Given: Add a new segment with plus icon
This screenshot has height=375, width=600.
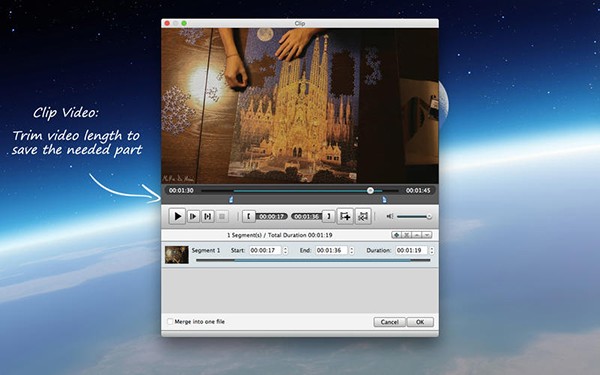Looking at the screenshot, I should point(345,217).
